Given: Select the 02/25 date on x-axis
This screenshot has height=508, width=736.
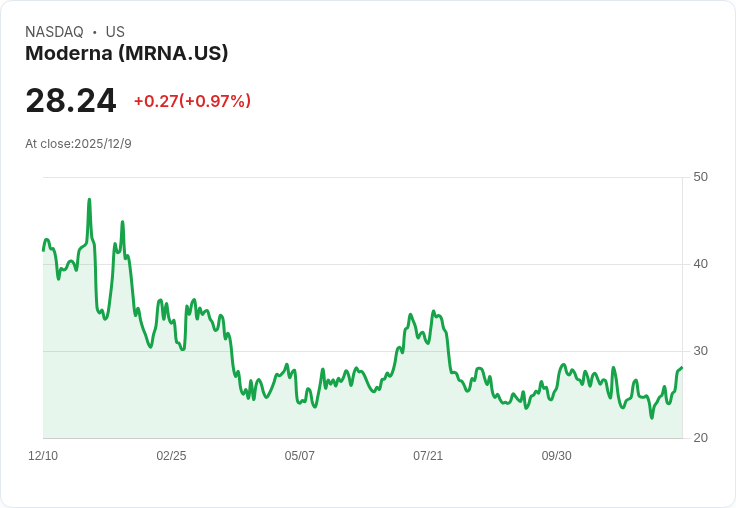Looking at the screenshot, I should click(x=171, y=456).
